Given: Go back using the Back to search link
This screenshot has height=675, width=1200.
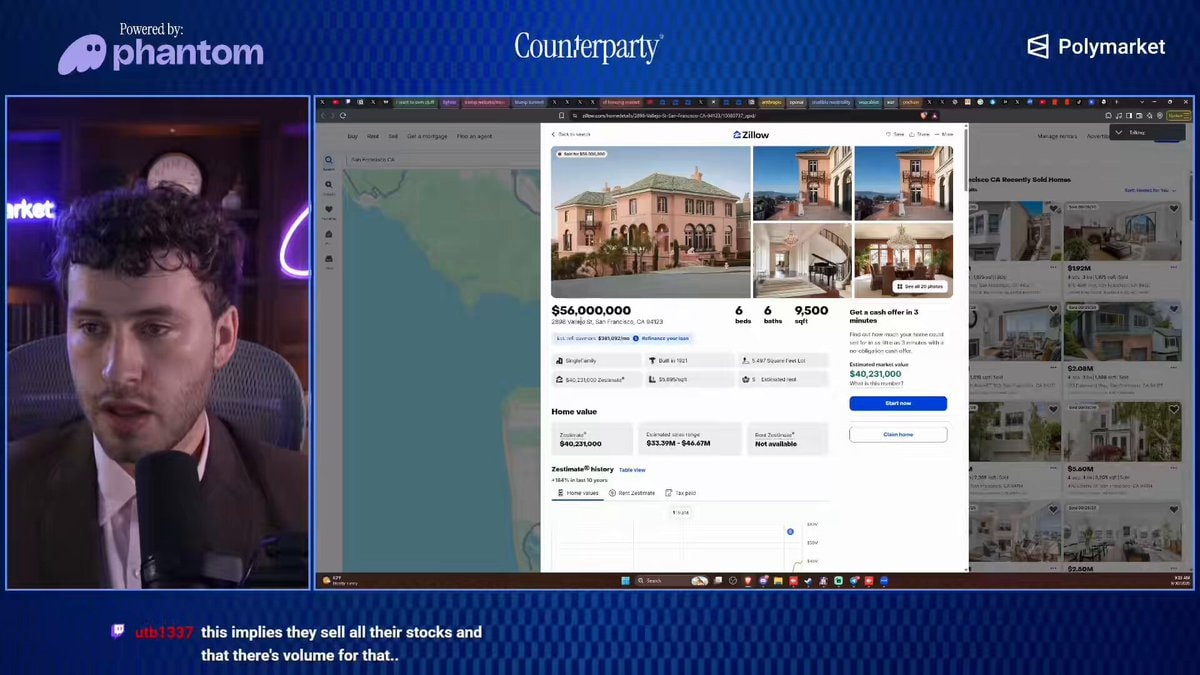Looking at the screenshot, I should tap(571, 134).
